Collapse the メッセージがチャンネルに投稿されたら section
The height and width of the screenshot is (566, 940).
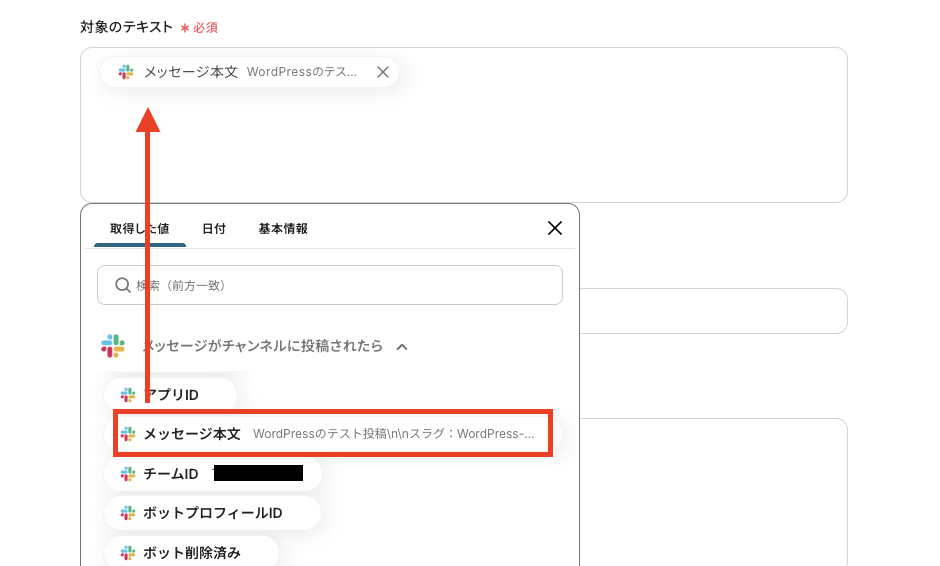[402, 347]
